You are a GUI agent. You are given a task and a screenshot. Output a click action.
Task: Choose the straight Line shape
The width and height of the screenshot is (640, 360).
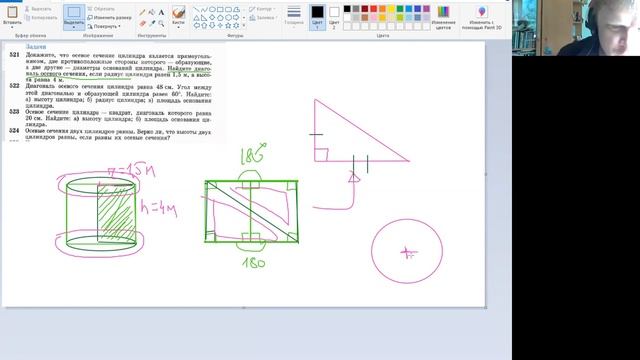(x=197, y=9)
